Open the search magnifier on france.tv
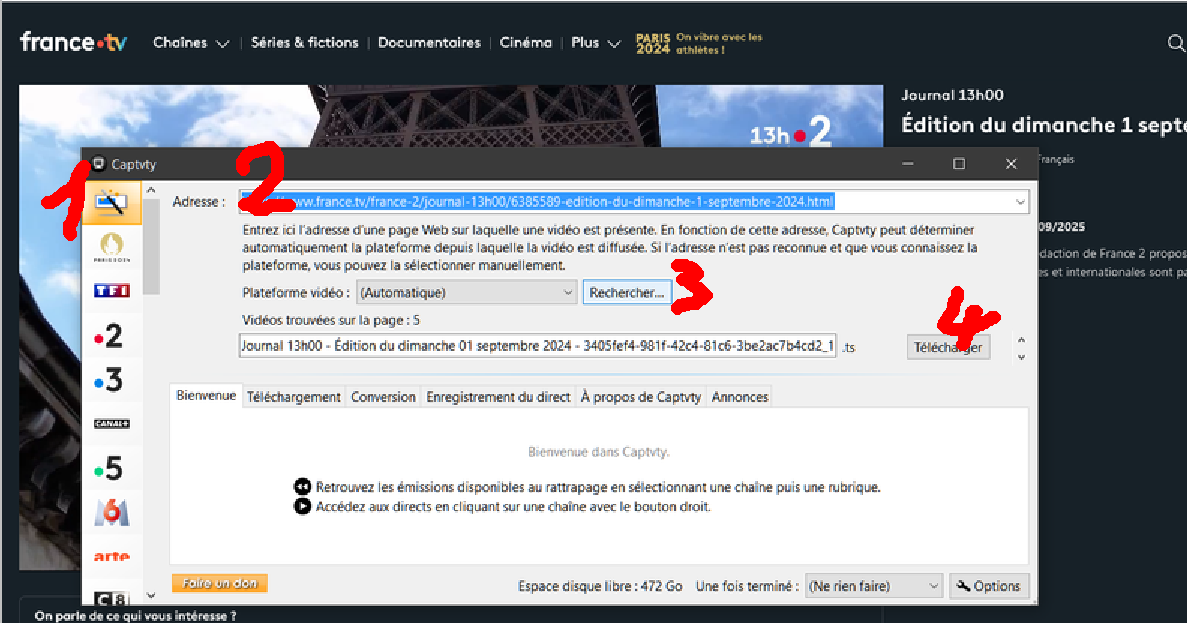Viewport: 1187px width, 623px height. click(x=1176, y=43)
